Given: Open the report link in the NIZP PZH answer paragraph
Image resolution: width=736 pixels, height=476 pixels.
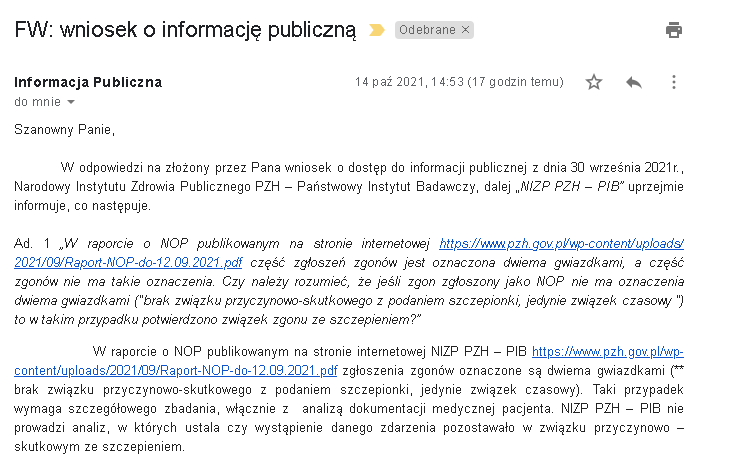Looking at the screenshot, I should (608, 351).
